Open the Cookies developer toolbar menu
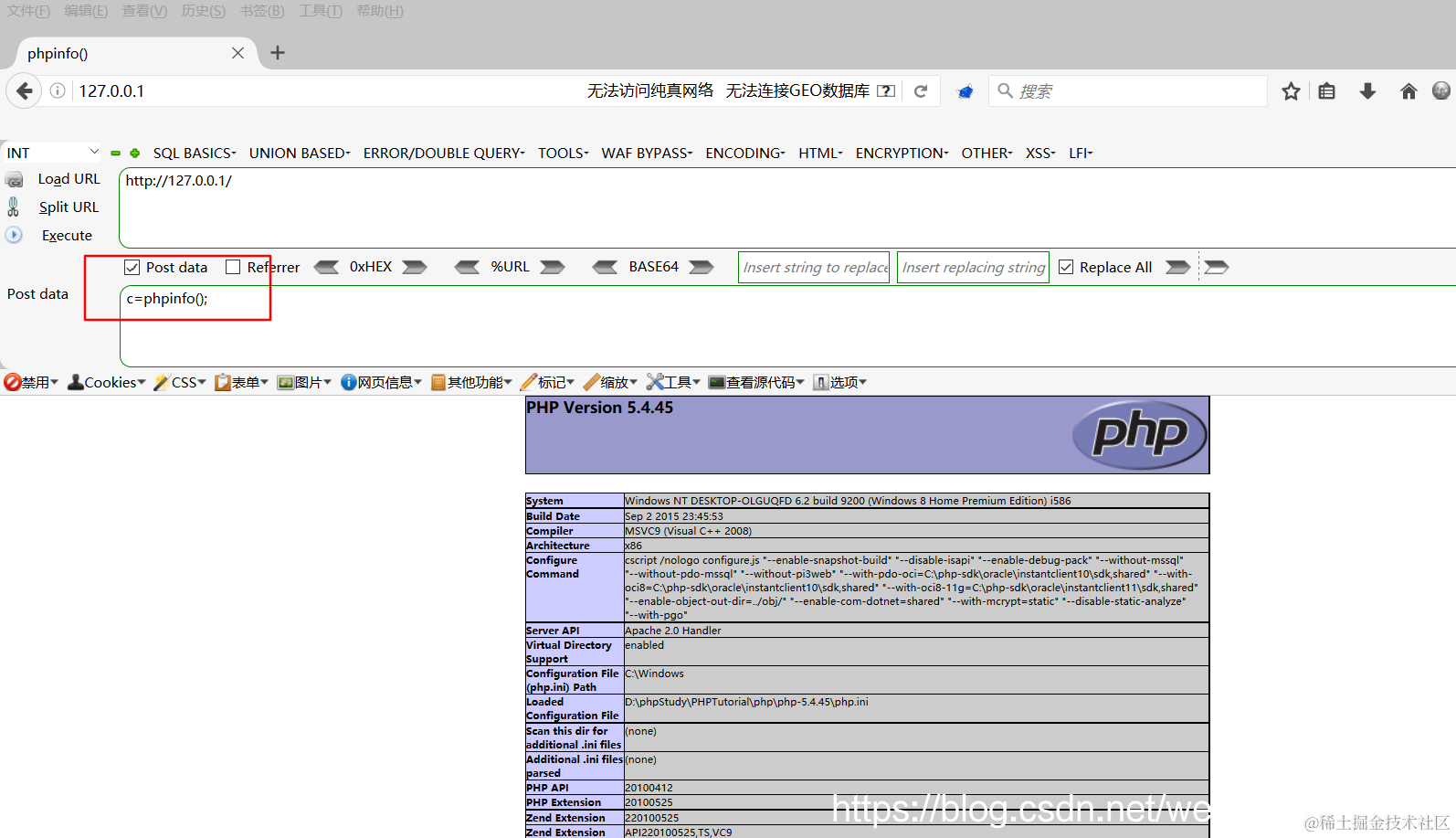Viewport: 1456px width, 838px height. pyautogui.click(x=107, y=382)
